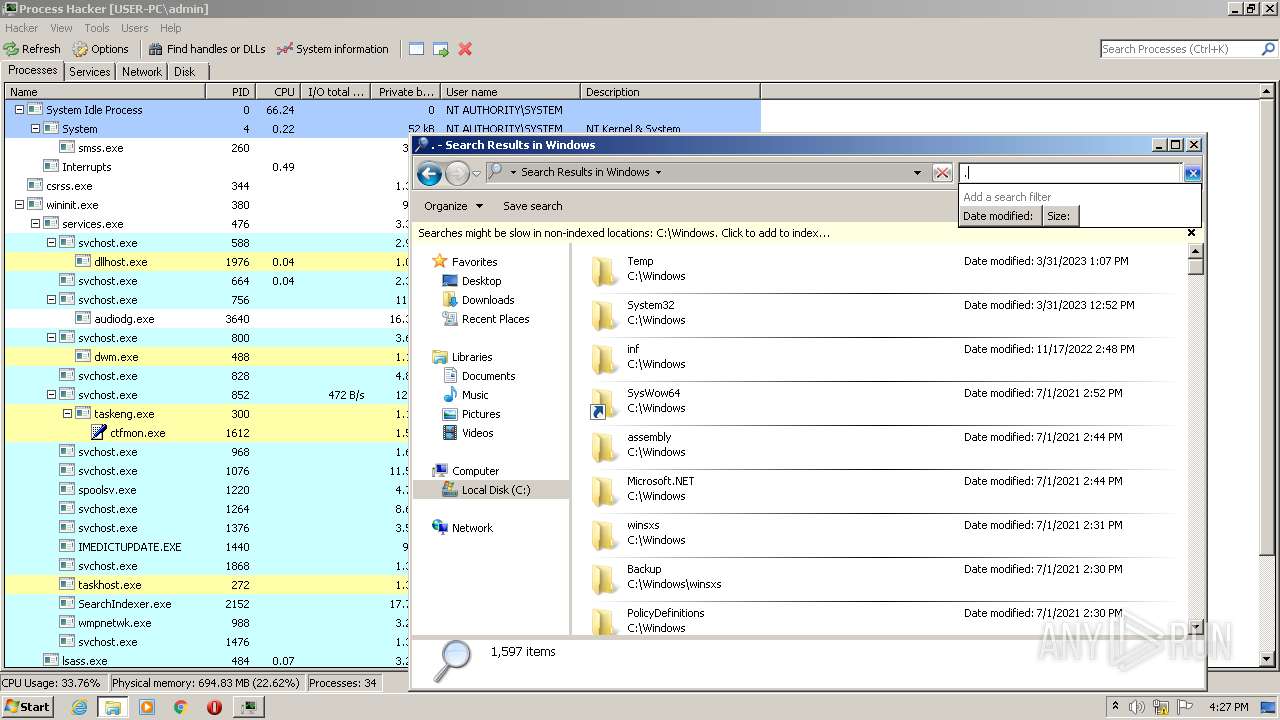Switch to the Services tab

click(90, 72)
